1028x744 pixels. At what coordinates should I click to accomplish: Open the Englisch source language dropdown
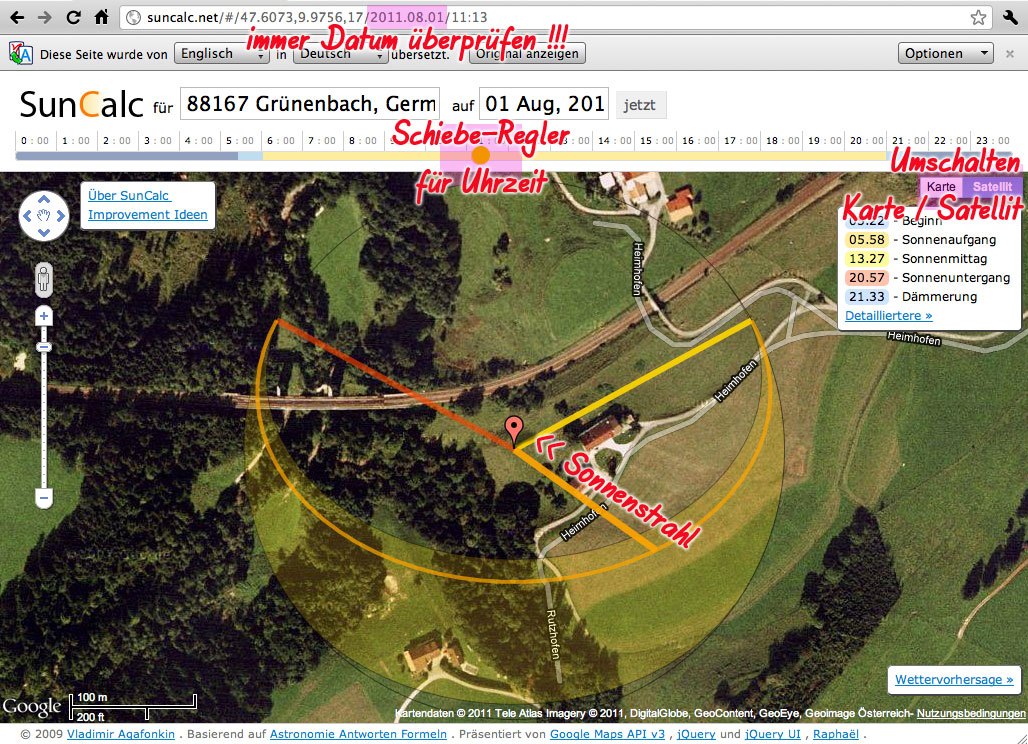pos(222,54)
